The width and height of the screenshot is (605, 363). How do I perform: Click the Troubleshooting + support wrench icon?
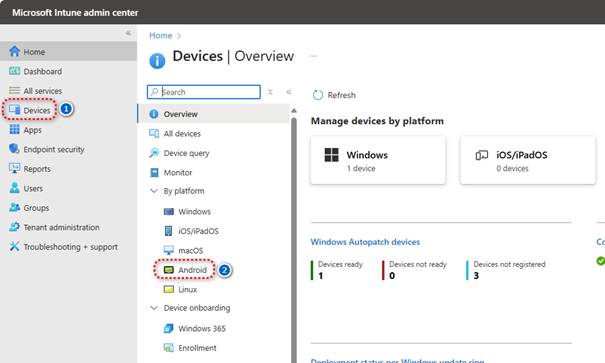(14, 247)
